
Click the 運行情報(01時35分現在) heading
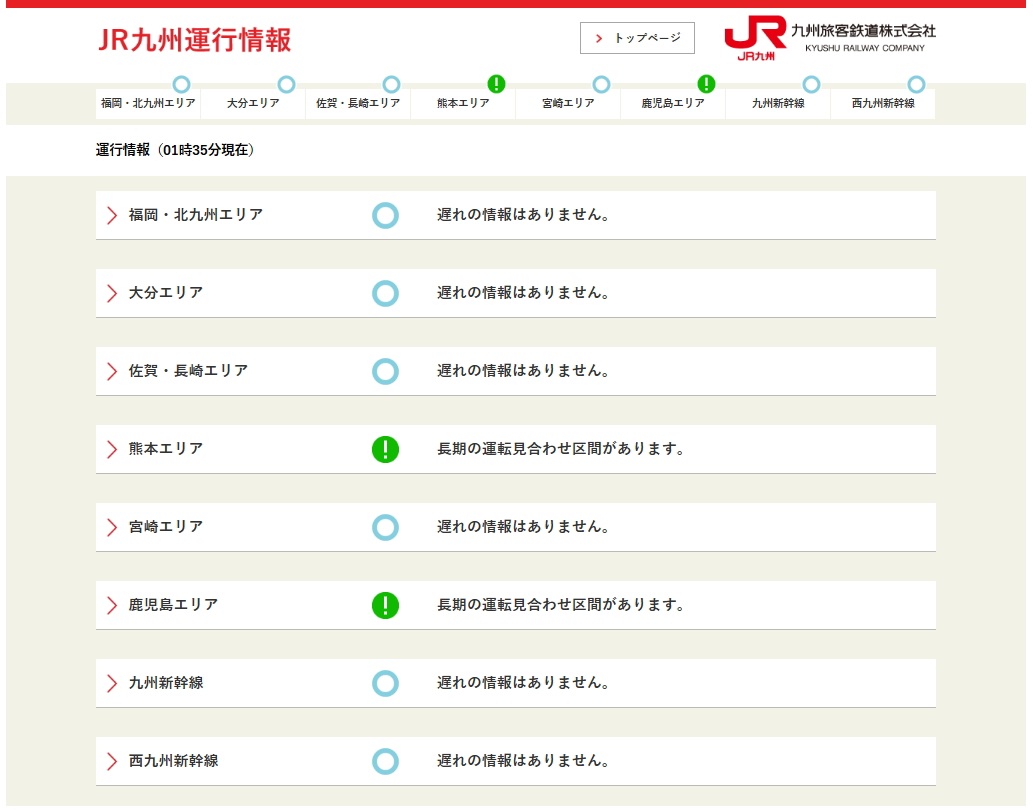click(175, 150)
